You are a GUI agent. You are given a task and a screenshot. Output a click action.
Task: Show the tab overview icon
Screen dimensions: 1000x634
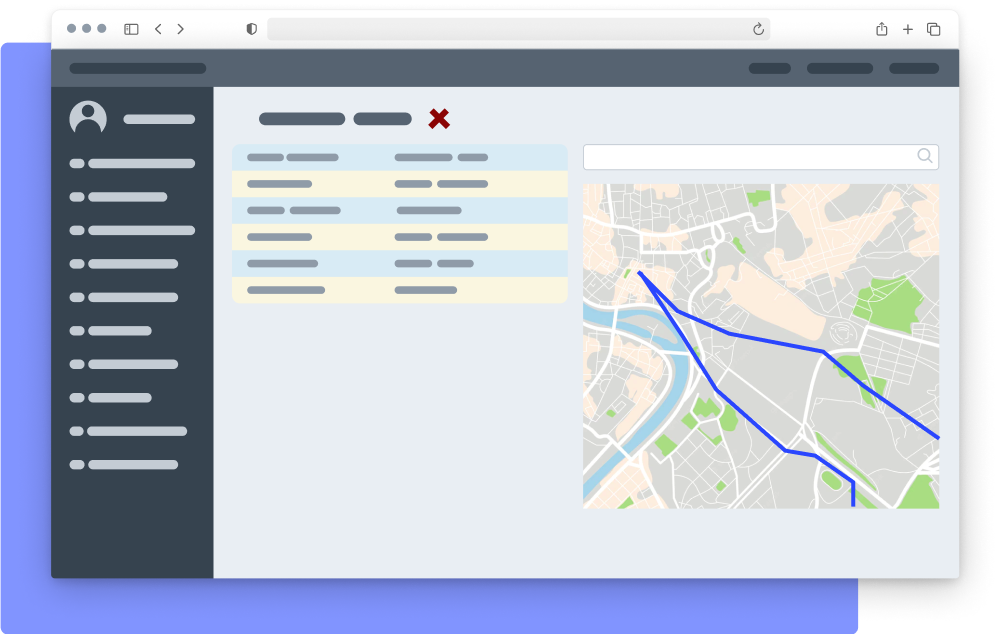(x=934, y=29)
